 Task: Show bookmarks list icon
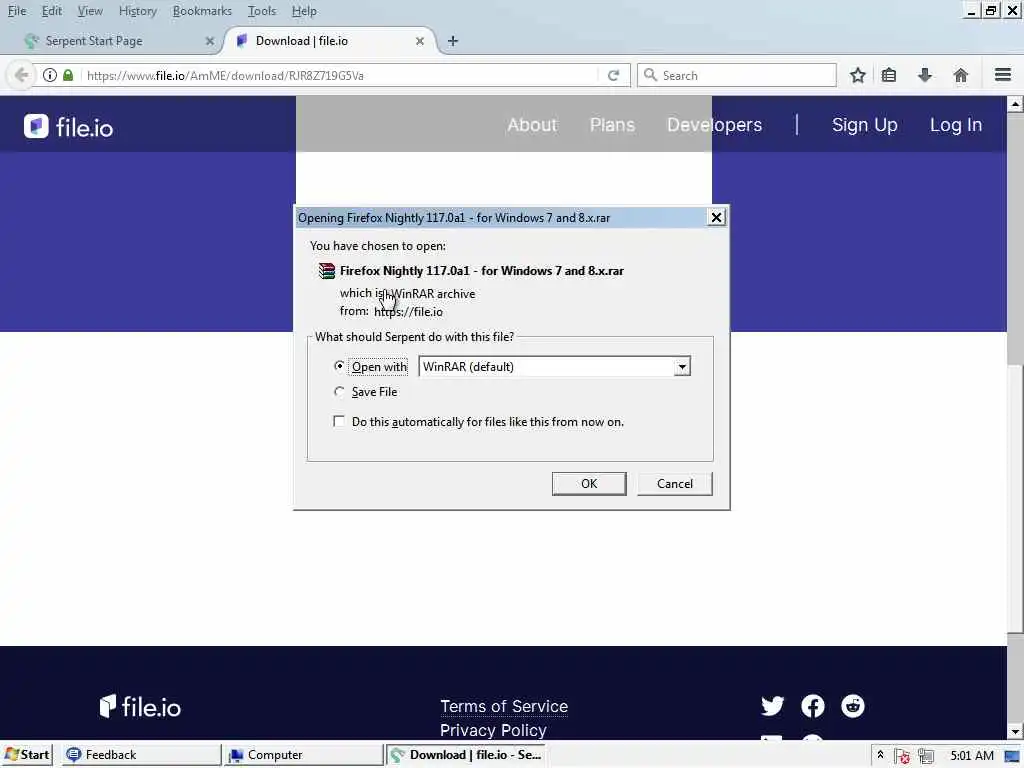(x=889, y=75)
